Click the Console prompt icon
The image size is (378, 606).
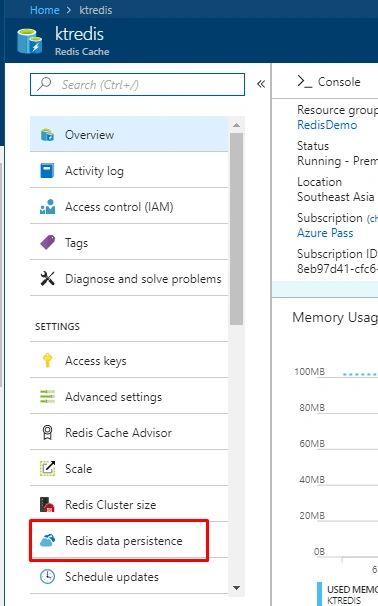click(305, 82)
